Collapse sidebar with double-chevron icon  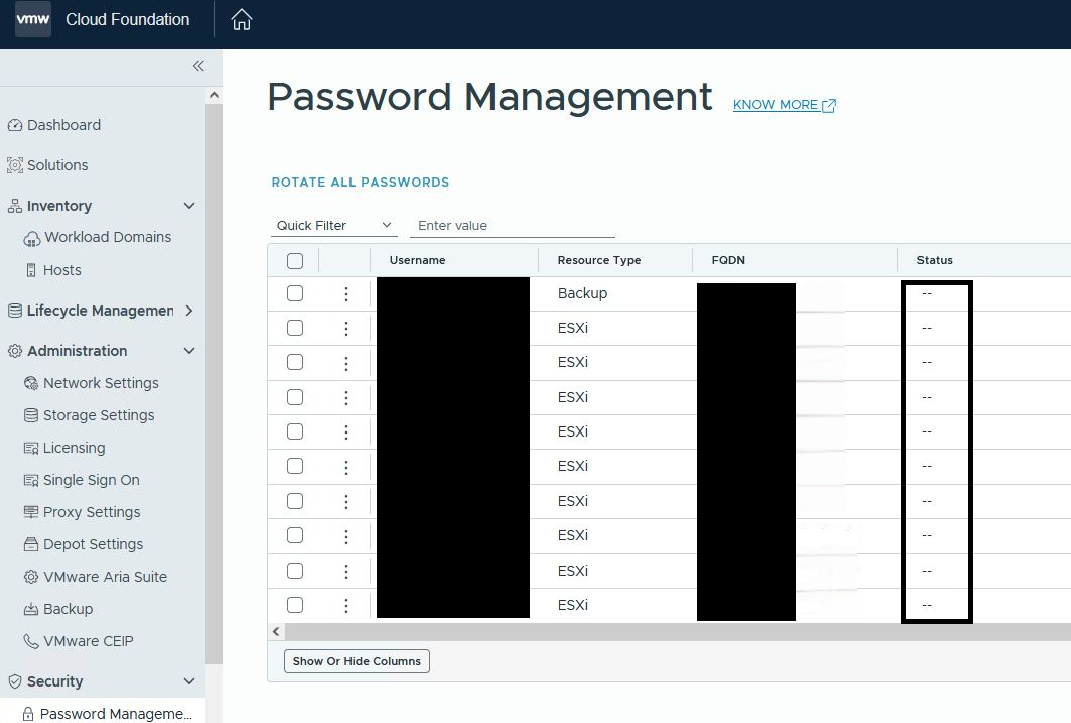click(198, 66)
